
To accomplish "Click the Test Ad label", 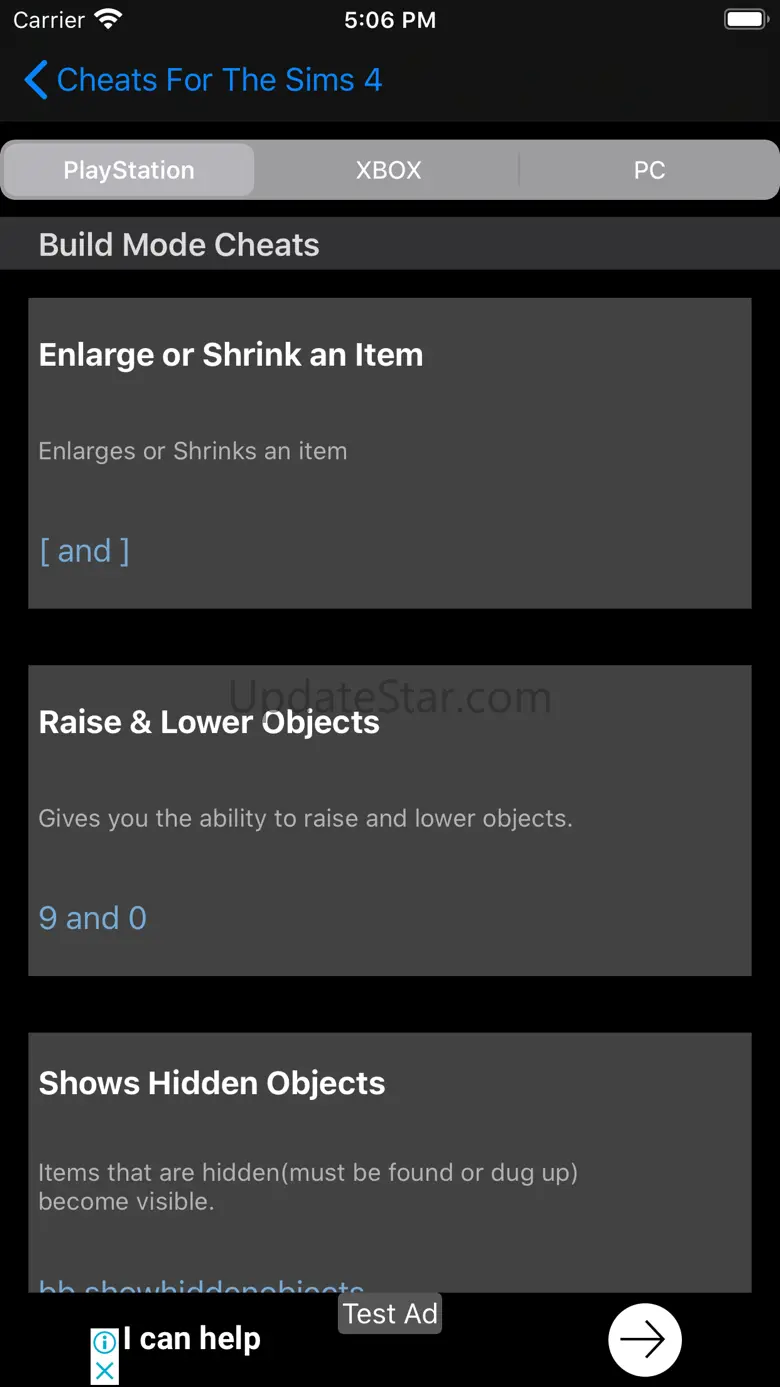I will pyautogui.click(x=390, y=1314).
